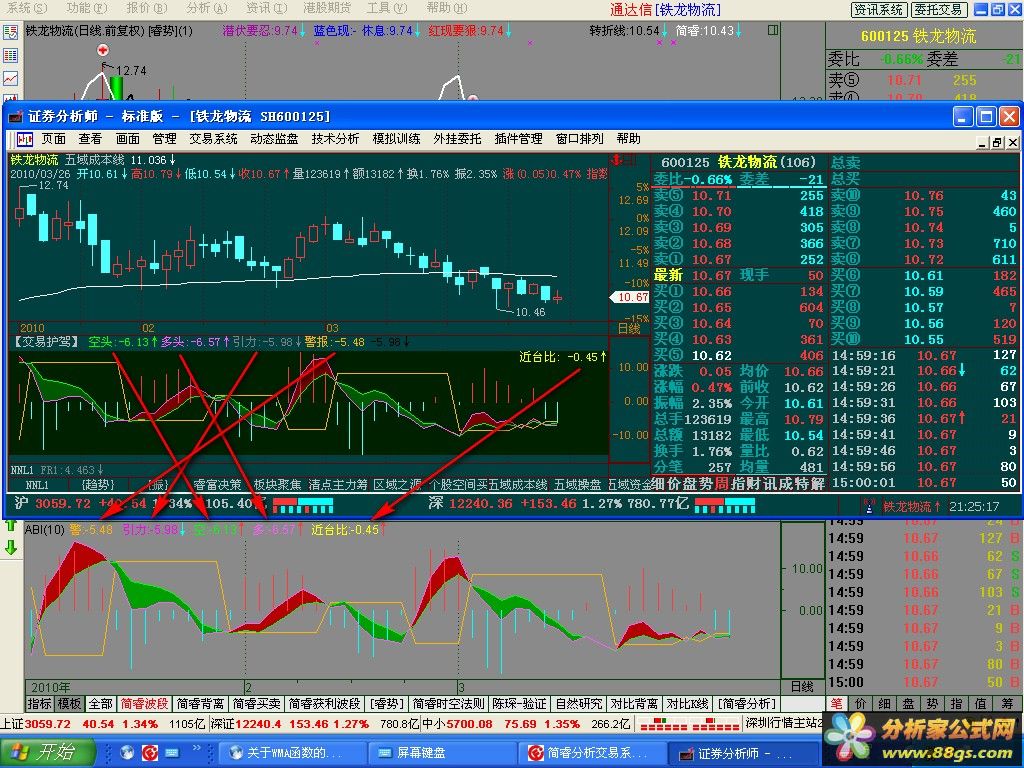This screenshot has width=1024, height=768.
Task: Open the 页面 menu in 证券分析师
Action: tap(54, 139)
